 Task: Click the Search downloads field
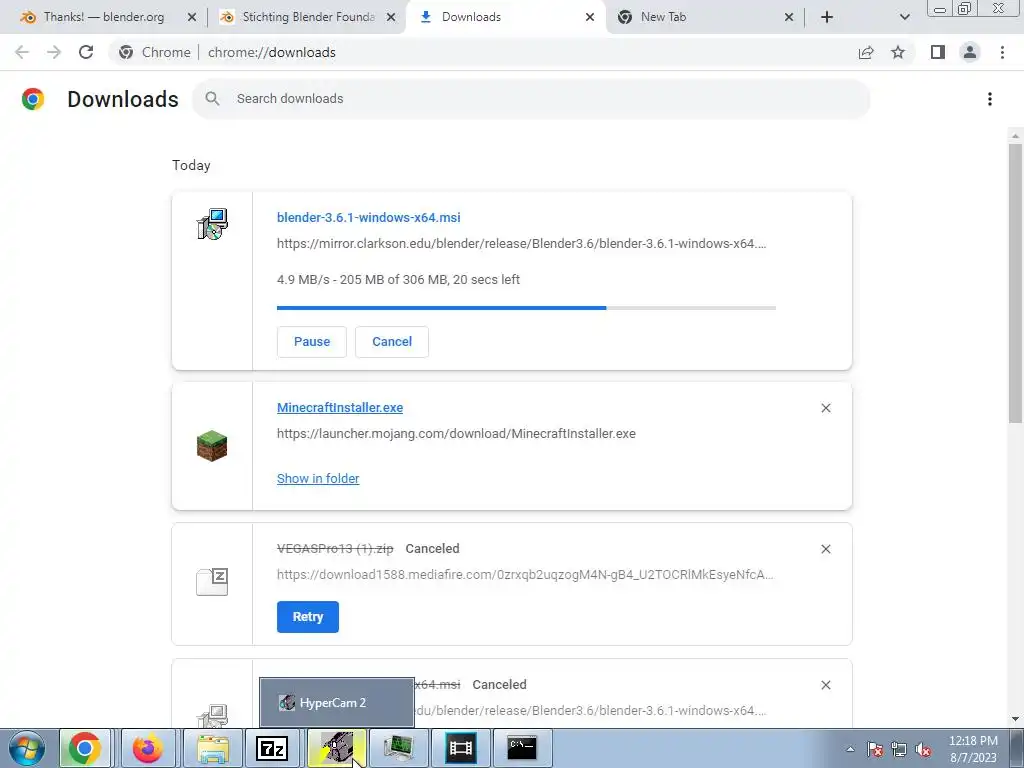click(531, 99)
